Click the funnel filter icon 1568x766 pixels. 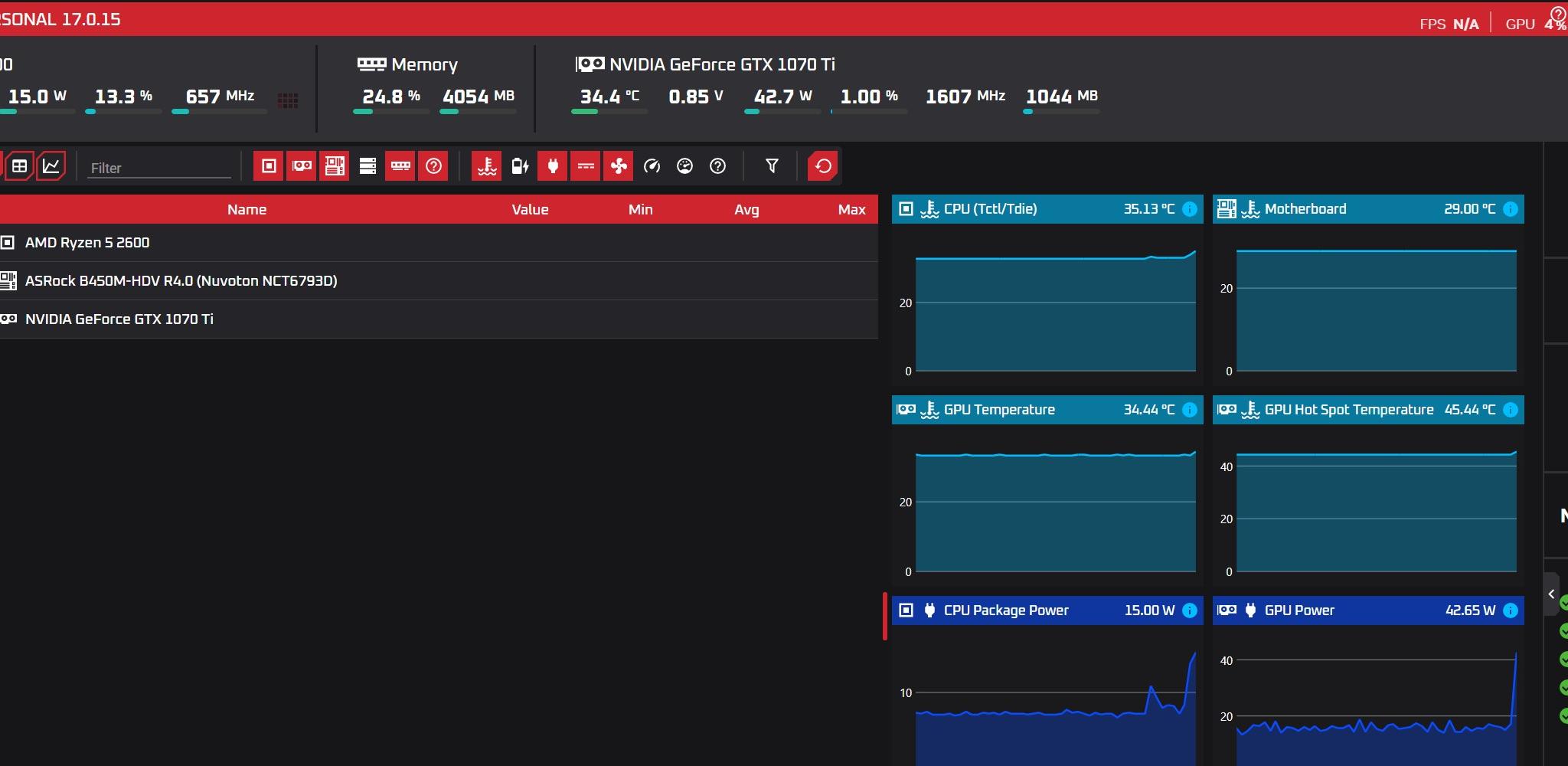click(772, 166)
